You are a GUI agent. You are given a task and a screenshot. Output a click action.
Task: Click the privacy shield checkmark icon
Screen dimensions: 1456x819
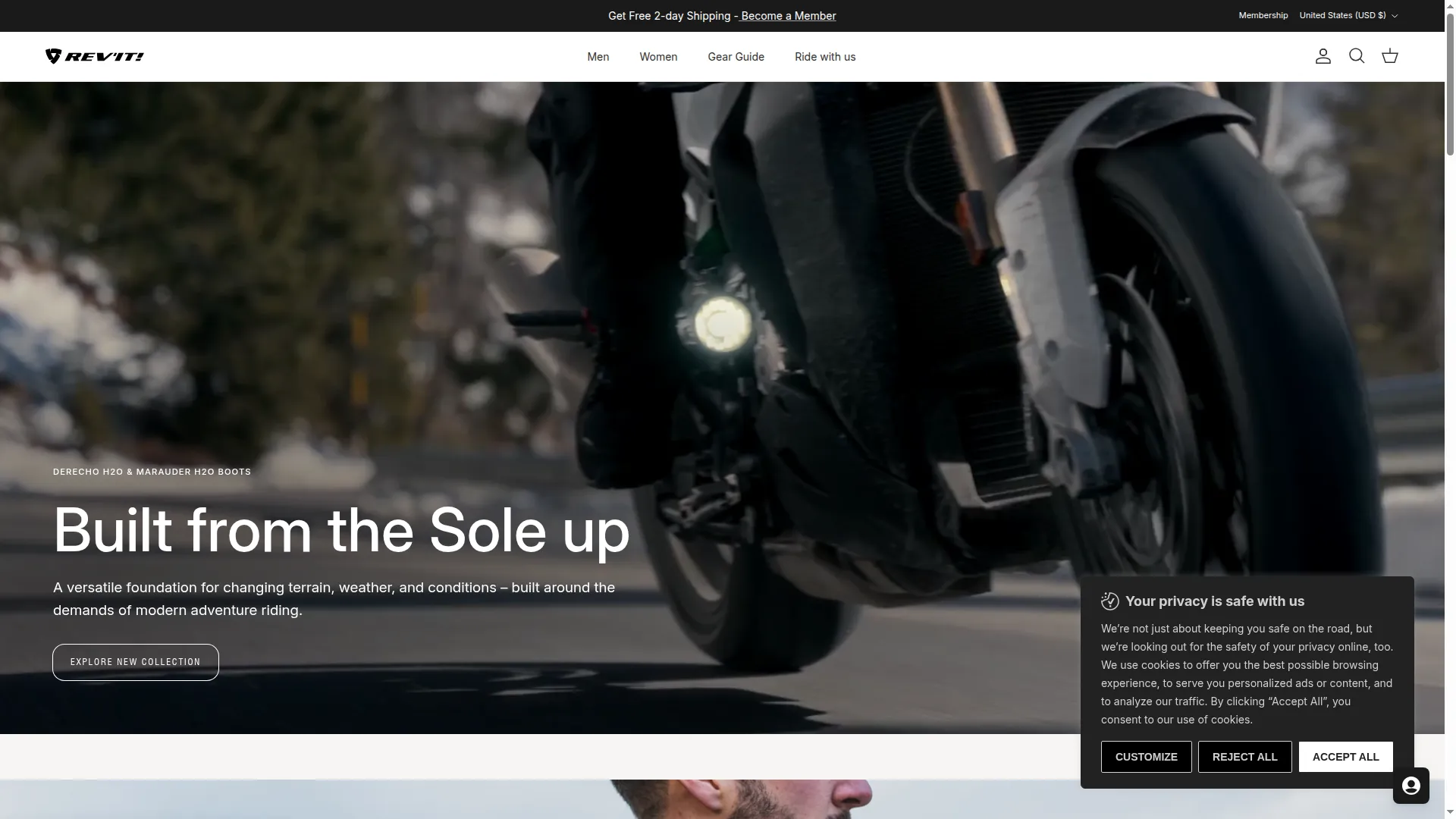click(x=1109, y=601)
